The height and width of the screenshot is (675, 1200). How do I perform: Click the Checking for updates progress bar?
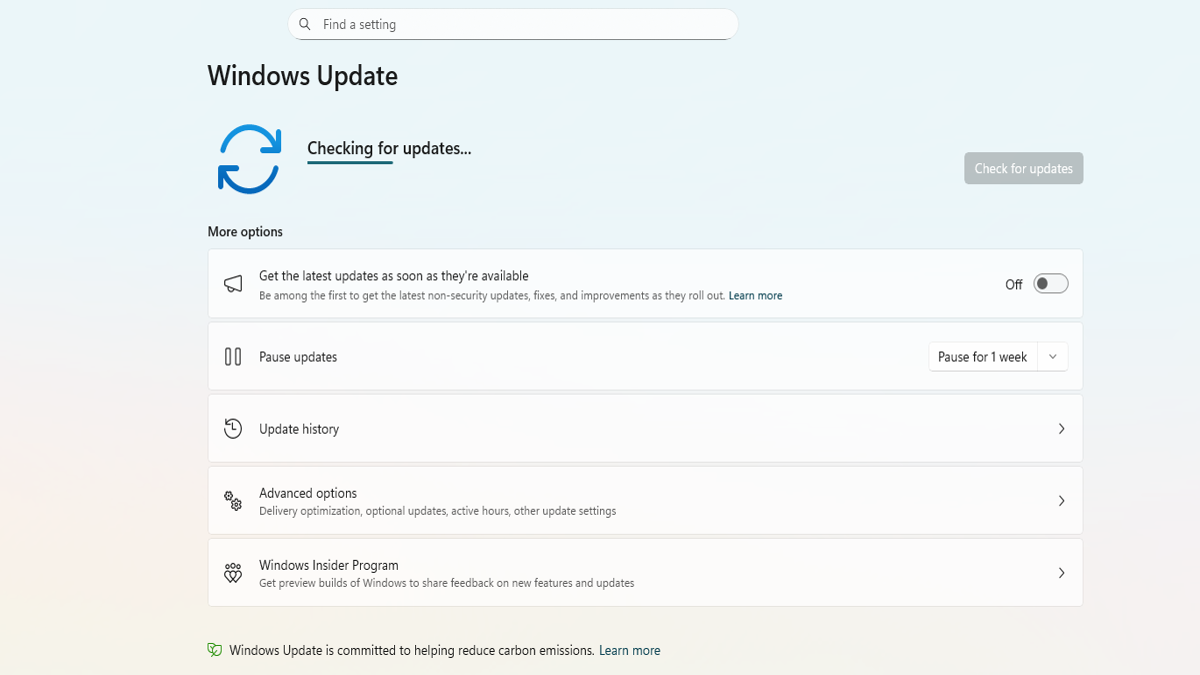coord(350,162)
